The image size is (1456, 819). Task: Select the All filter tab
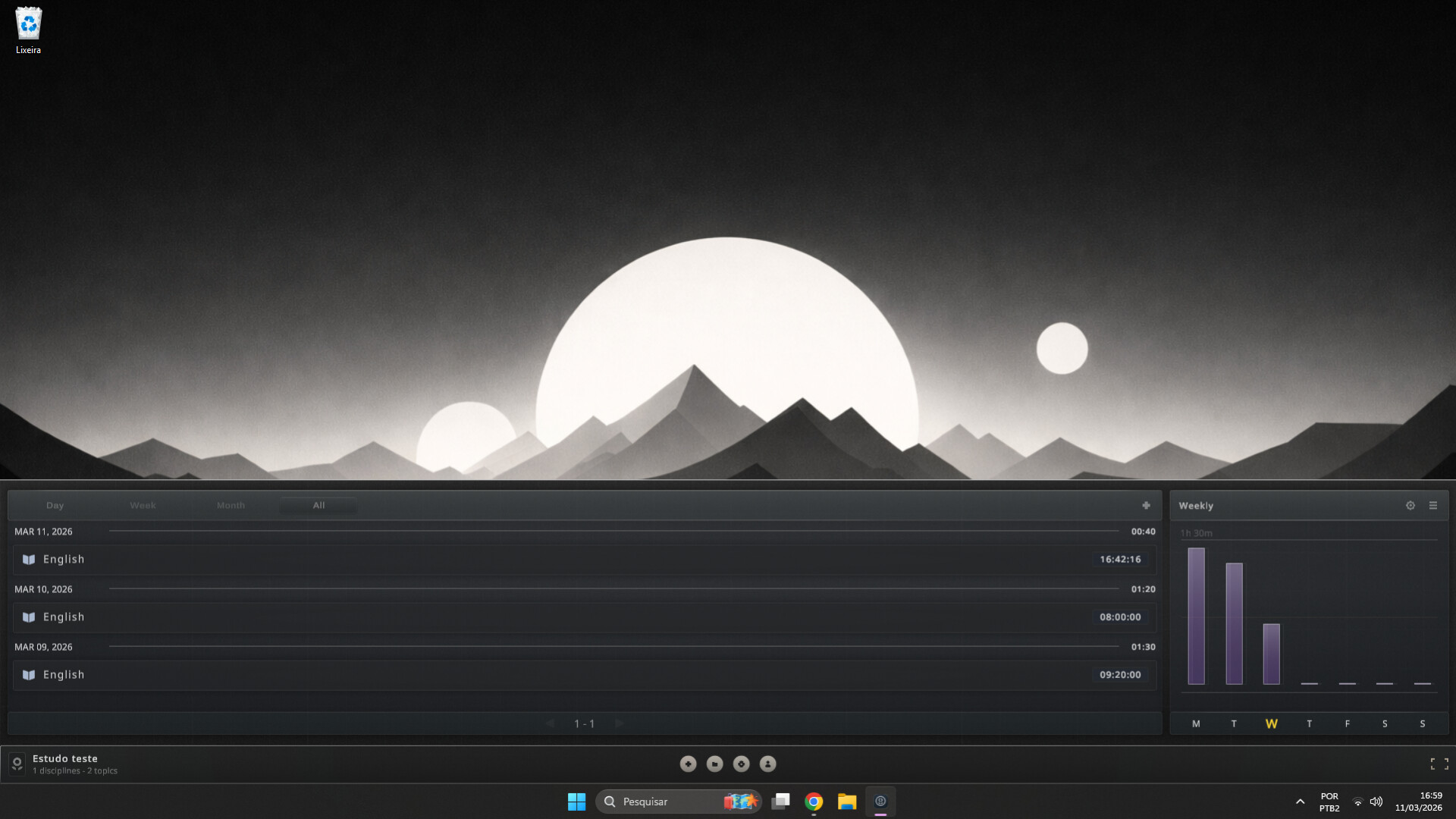[318, 505]
